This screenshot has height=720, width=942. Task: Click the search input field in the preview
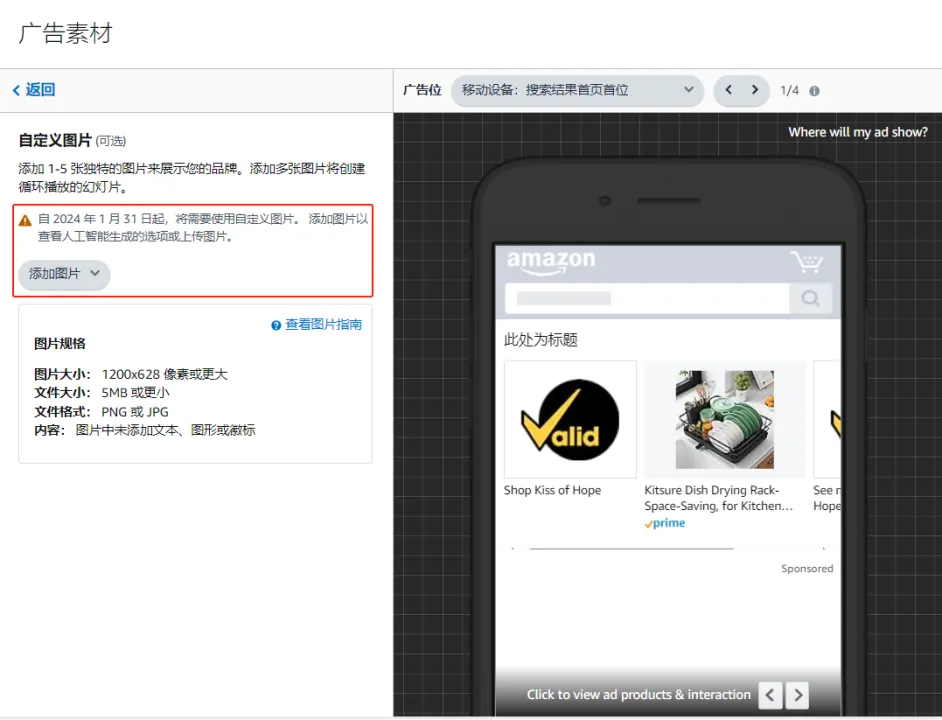647,298
